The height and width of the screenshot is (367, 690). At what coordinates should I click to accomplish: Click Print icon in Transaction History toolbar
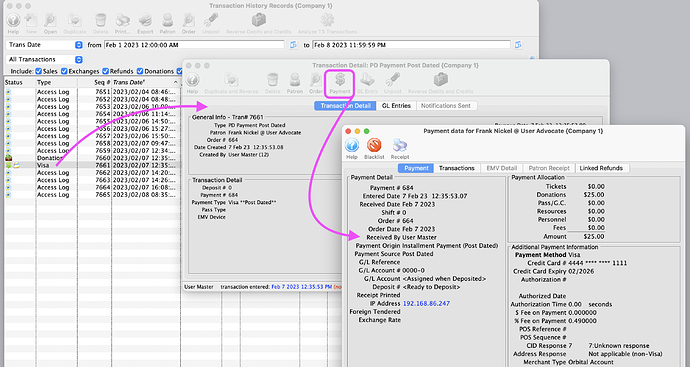click(x=122, y=20)
